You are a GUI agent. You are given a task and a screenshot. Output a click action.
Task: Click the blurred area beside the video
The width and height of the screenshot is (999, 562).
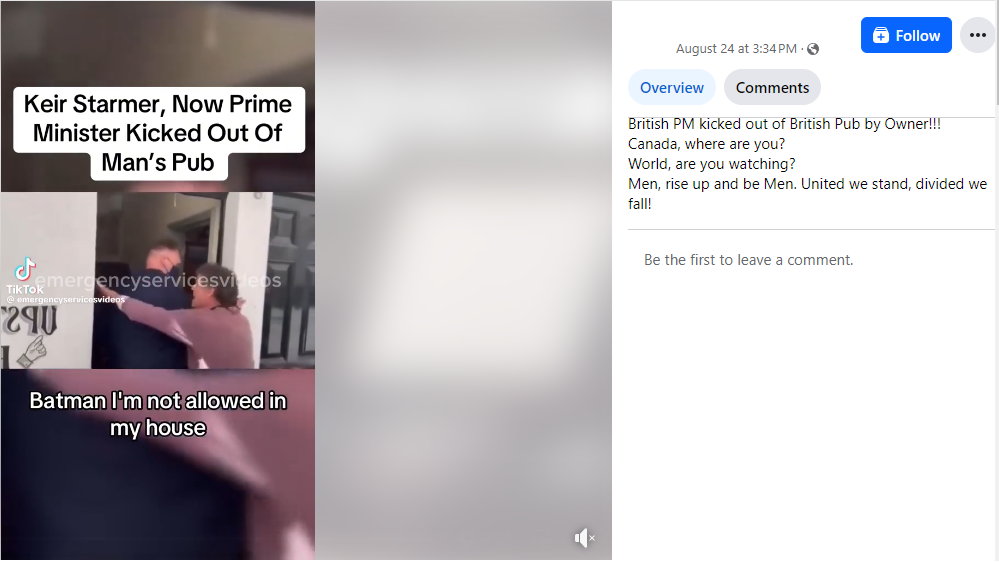(463, 280)
